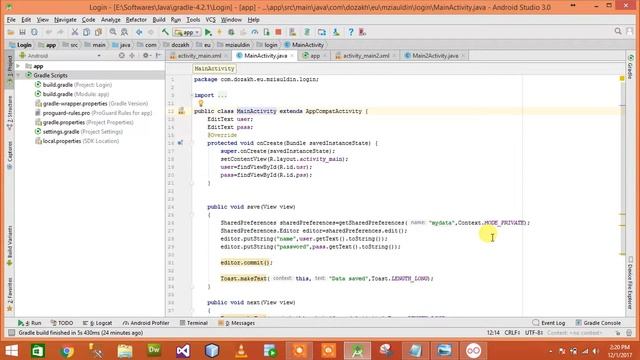The width and height of the screenshot is (640, 360).
Task: Toggle the 1: Project tool window
Action: [x=9, y=70]
